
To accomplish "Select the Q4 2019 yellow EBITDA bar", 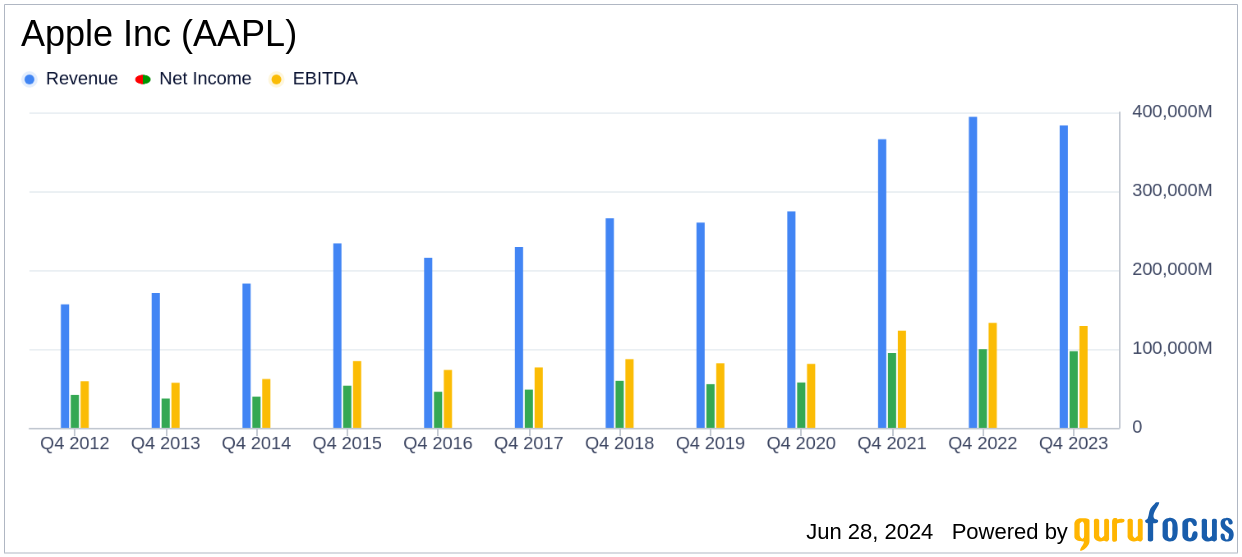I will (721, 396).
